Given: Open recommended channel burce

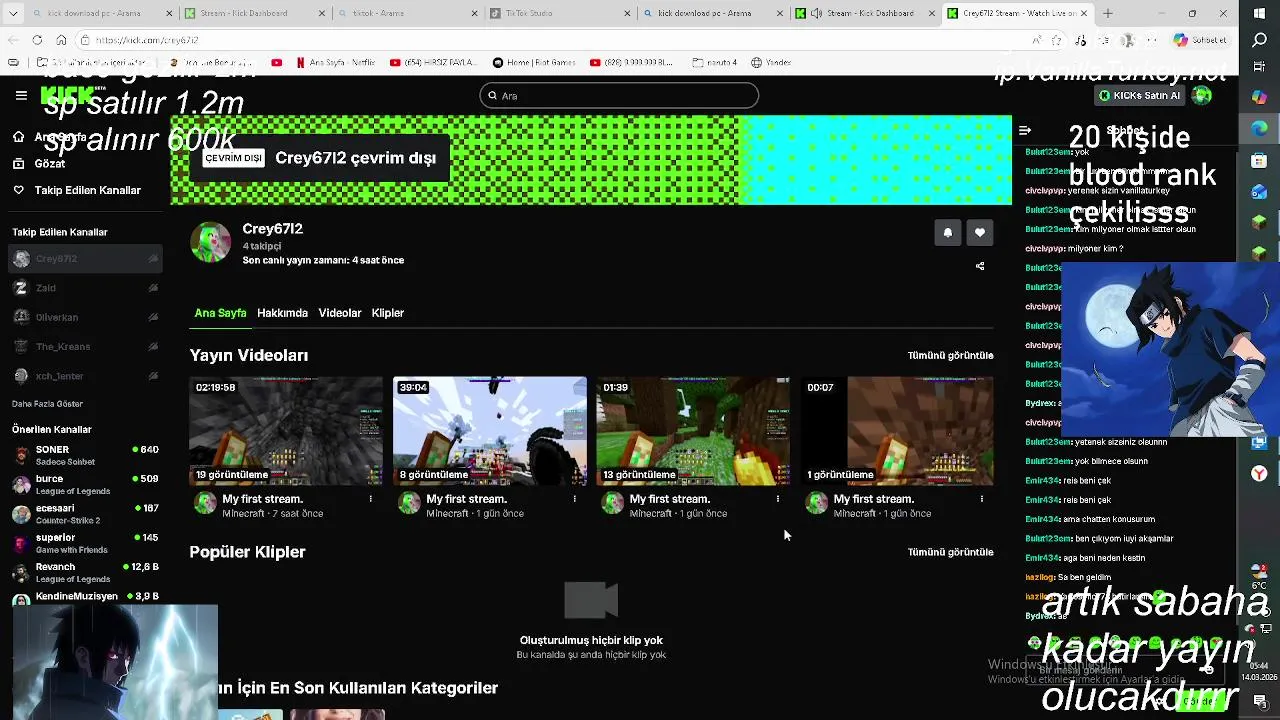Looking at the screenshot, I should coord(85,484).
